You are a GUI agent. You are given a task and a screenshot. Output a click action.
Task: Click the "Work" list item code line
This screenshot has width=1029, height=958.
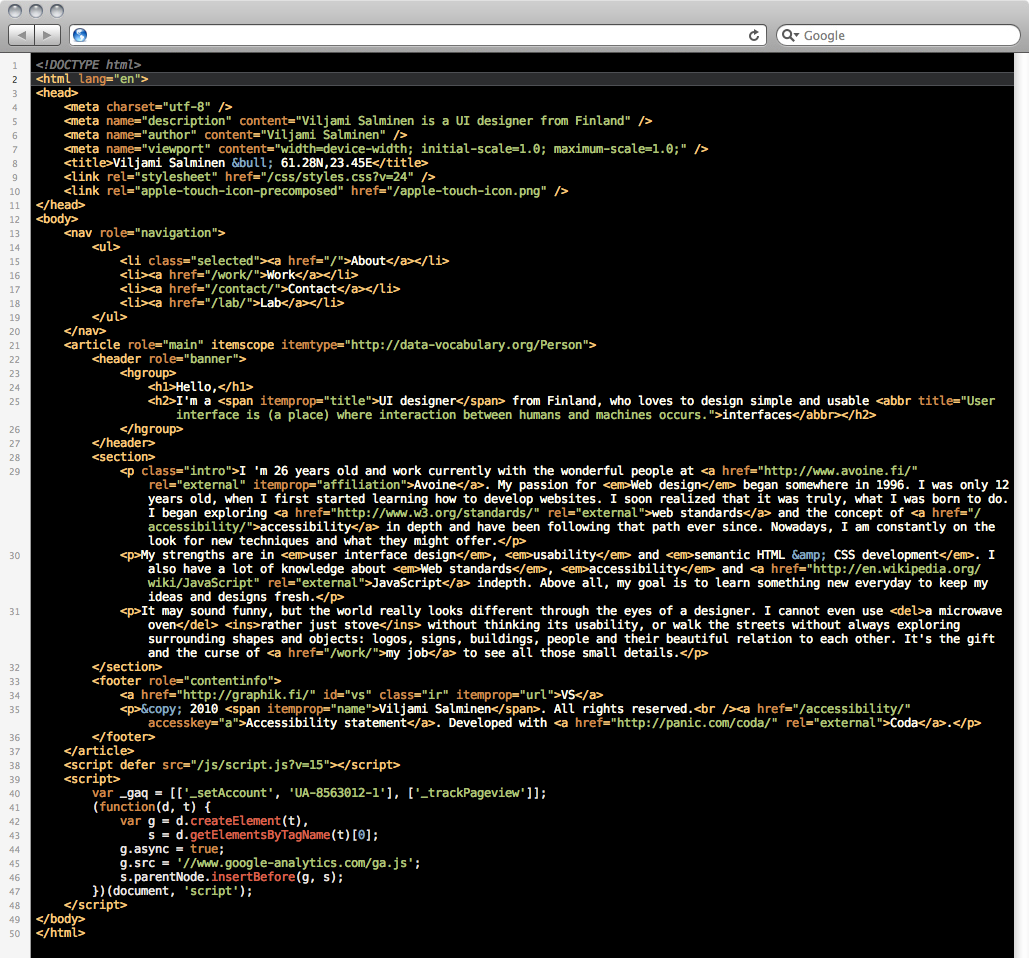[x=239, y=275]
